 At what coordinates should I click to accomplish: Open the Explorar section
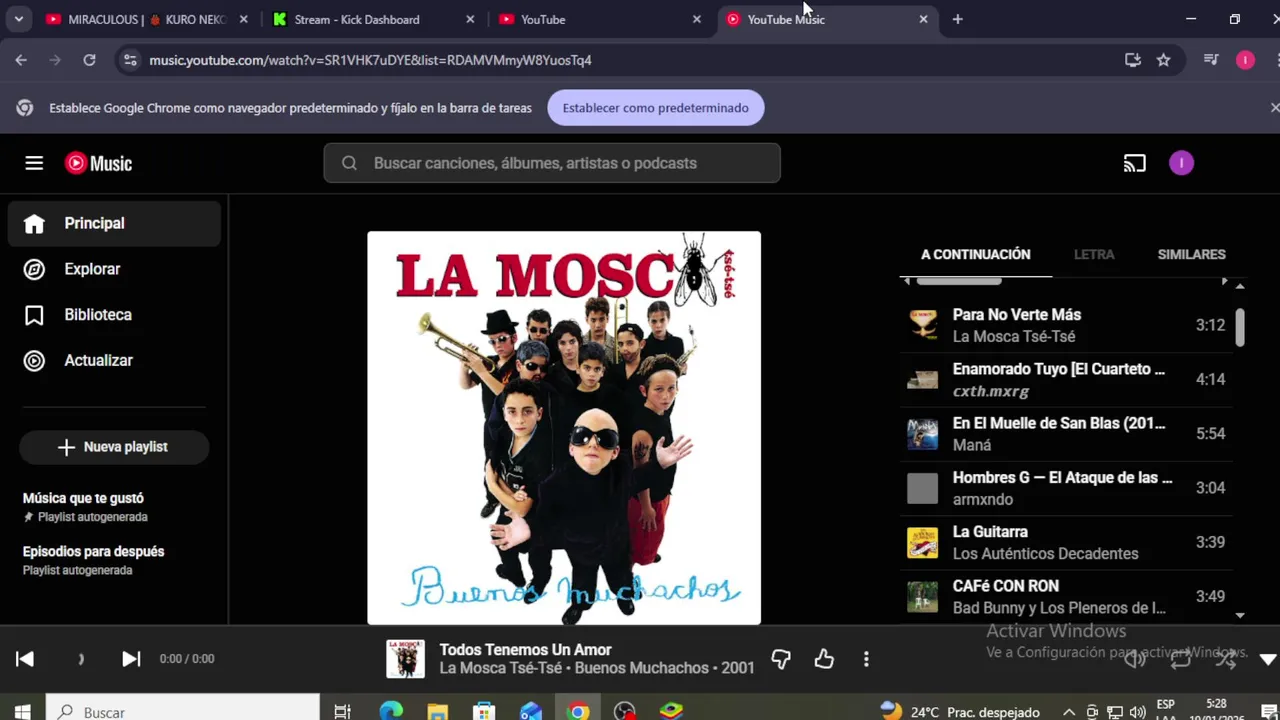tap(114, 269)
